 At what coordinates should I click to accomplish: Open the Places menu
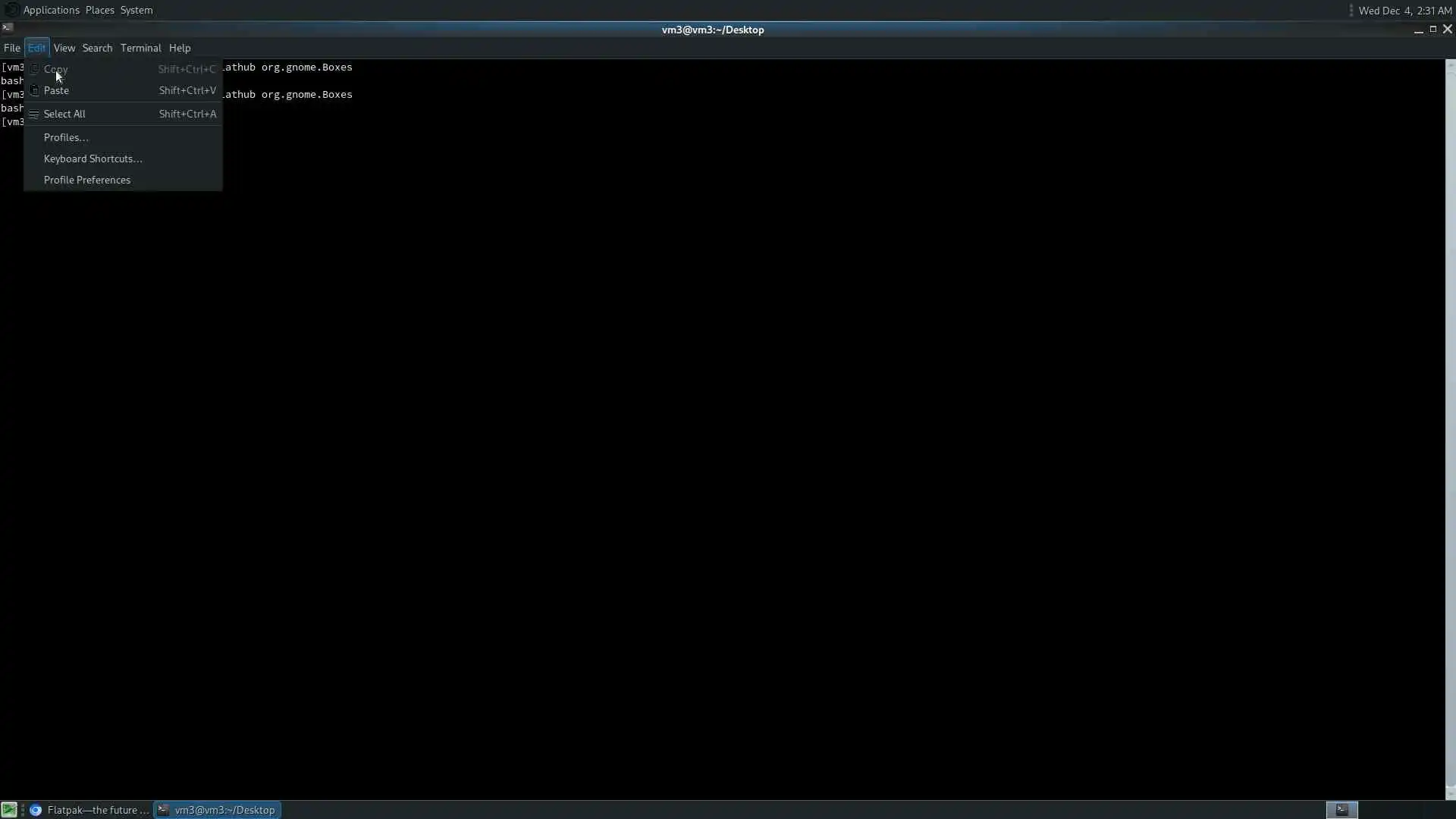tap(99, 10)
